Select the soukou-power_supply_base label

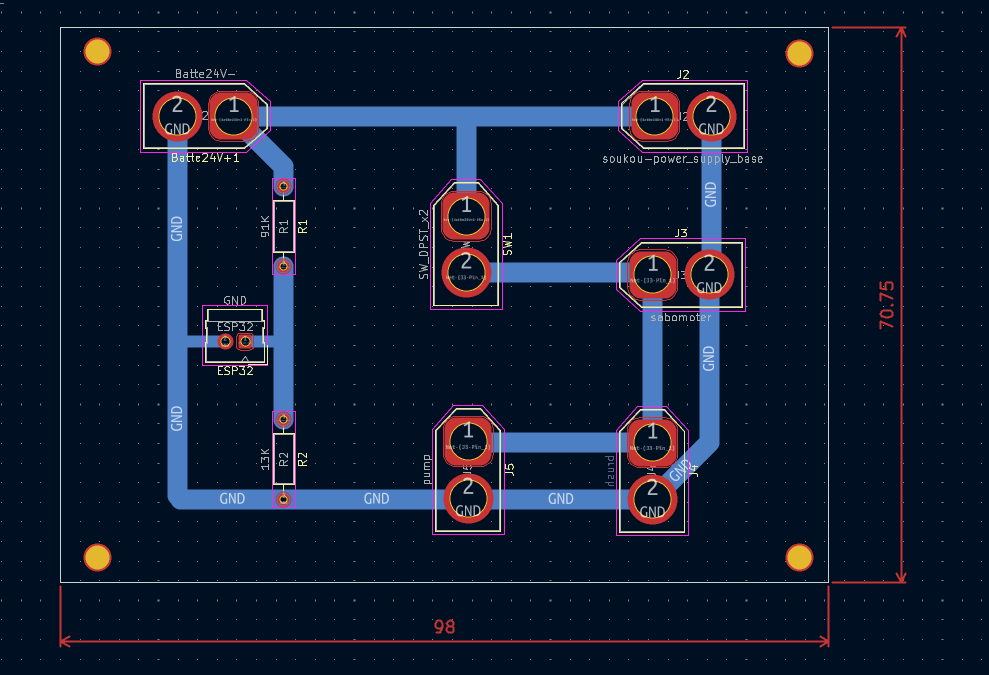pos(682,159)
